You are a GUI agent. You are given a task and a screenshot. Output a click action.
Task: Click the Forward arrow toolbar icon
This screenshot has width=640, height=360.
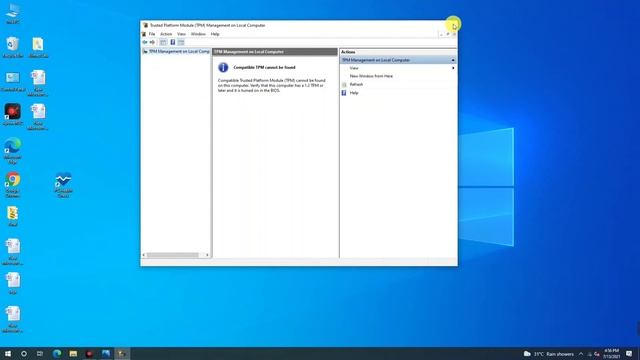pyautogui.click(x=152, y=42)
